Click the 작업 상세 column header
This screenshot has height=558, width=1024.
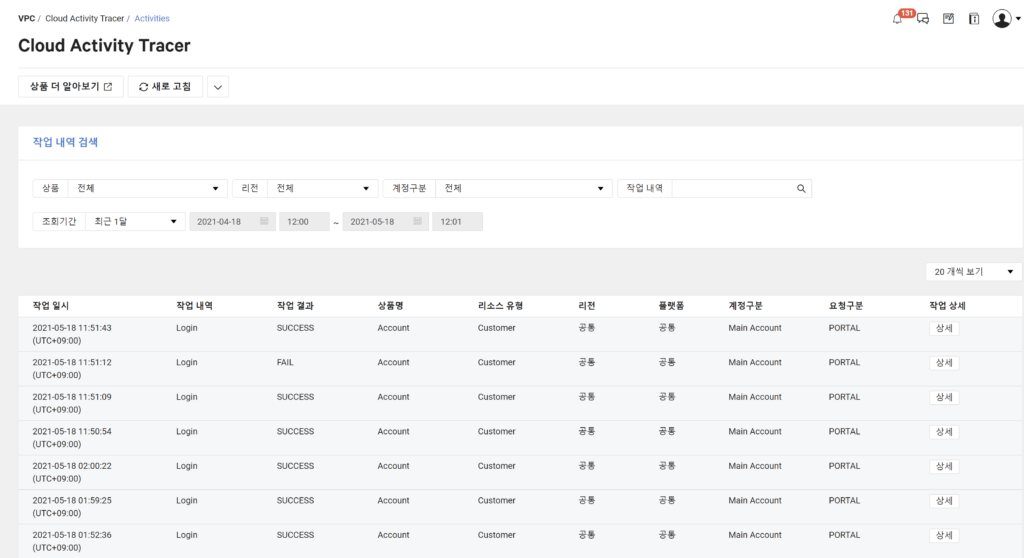point(948,306)
